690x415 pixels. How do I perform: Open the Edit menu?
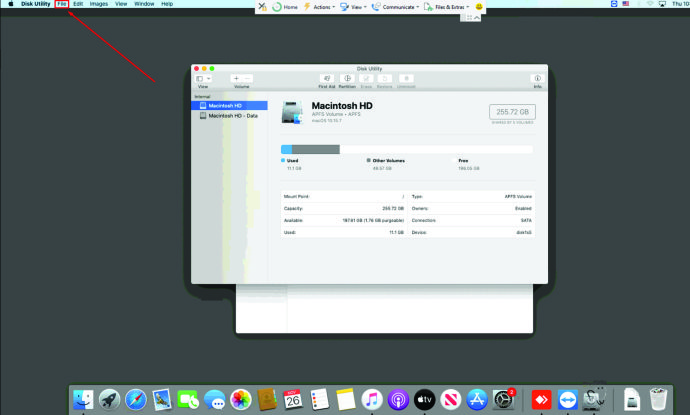(78, 4)
